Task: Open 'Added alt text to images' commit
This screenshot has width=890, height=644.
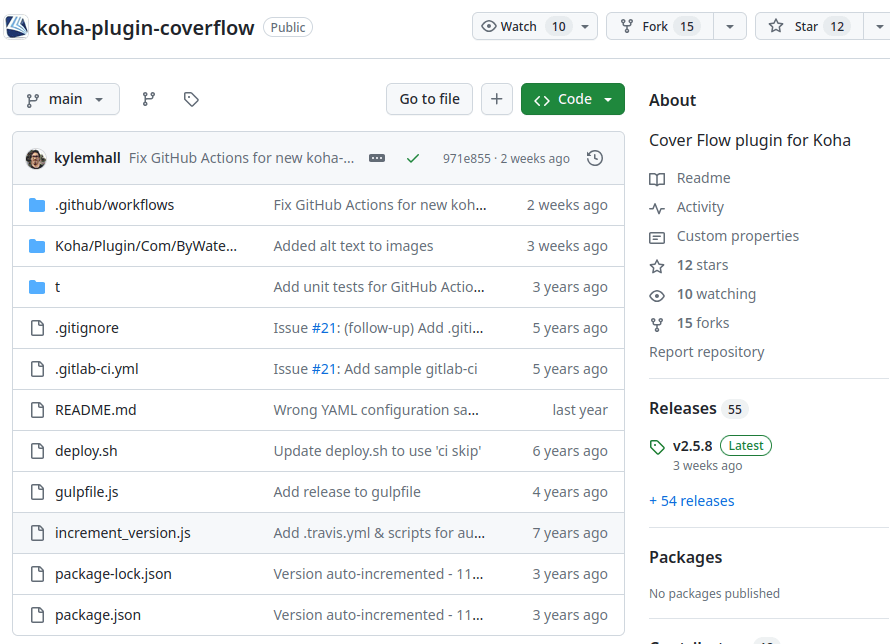Action: click(353, 246)
